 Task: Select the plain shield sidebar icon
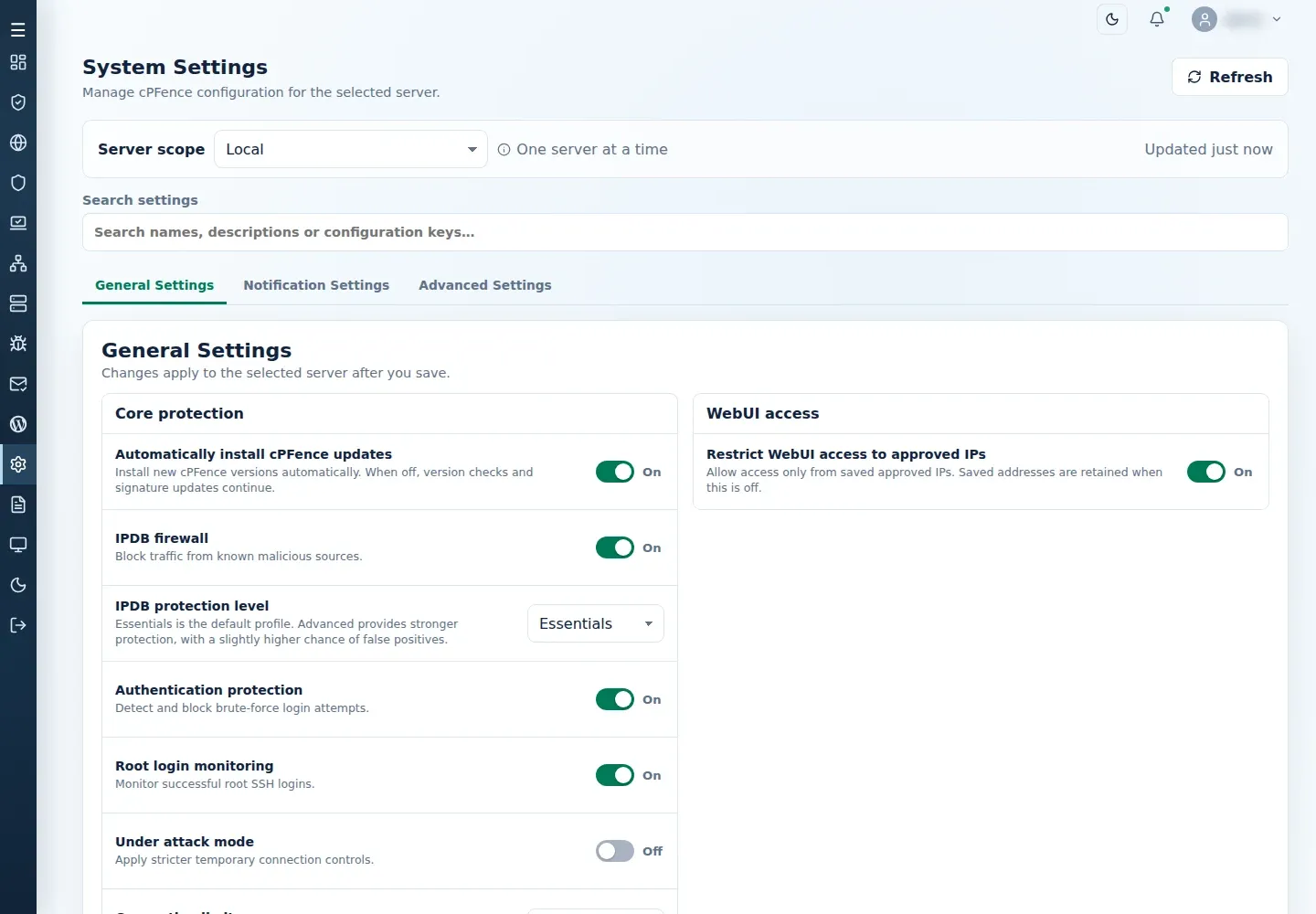pyautogui.click(x=18, y=183)
